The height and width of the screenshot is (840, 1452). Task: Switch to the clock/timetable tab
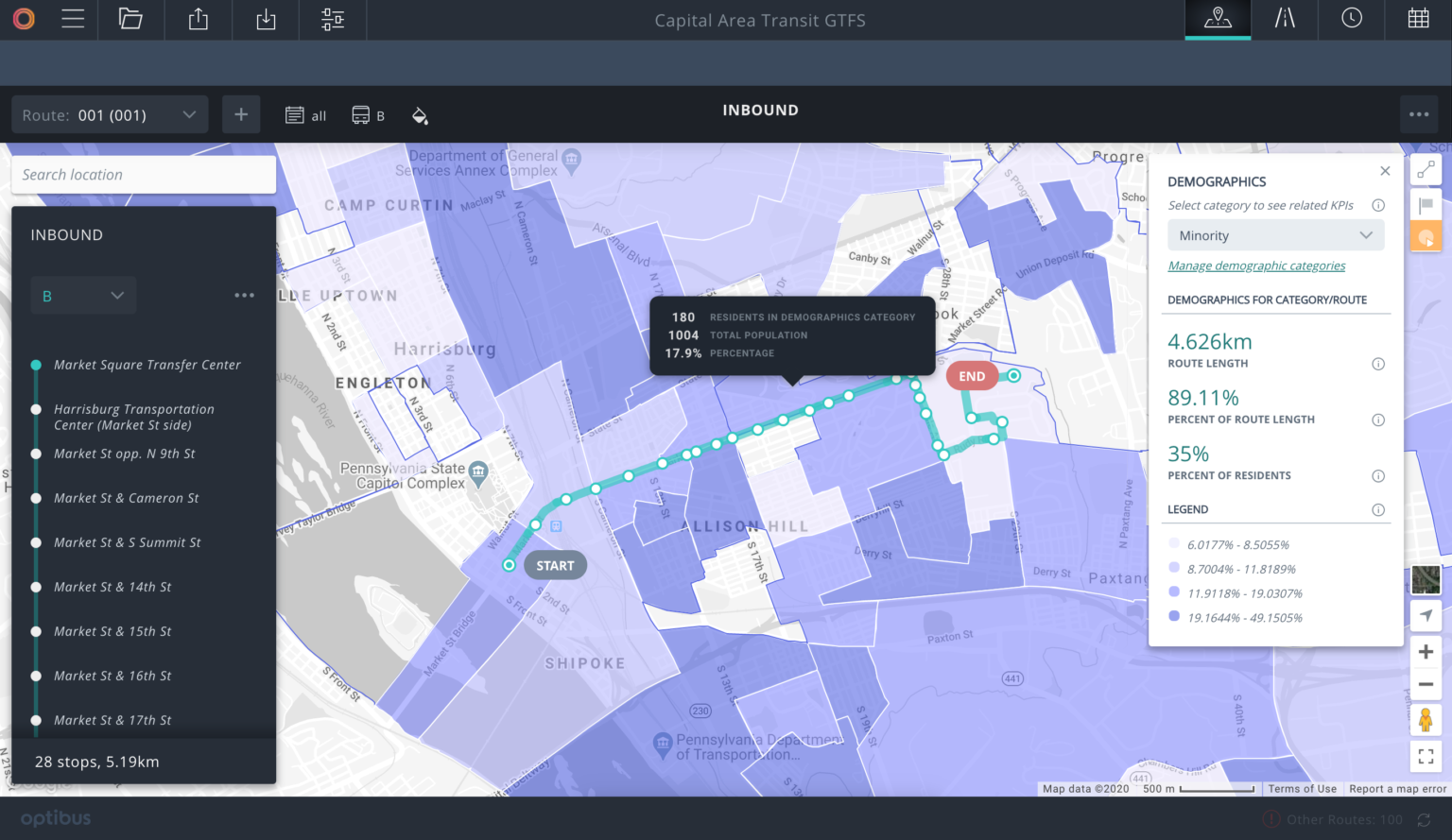[1350, 19]
